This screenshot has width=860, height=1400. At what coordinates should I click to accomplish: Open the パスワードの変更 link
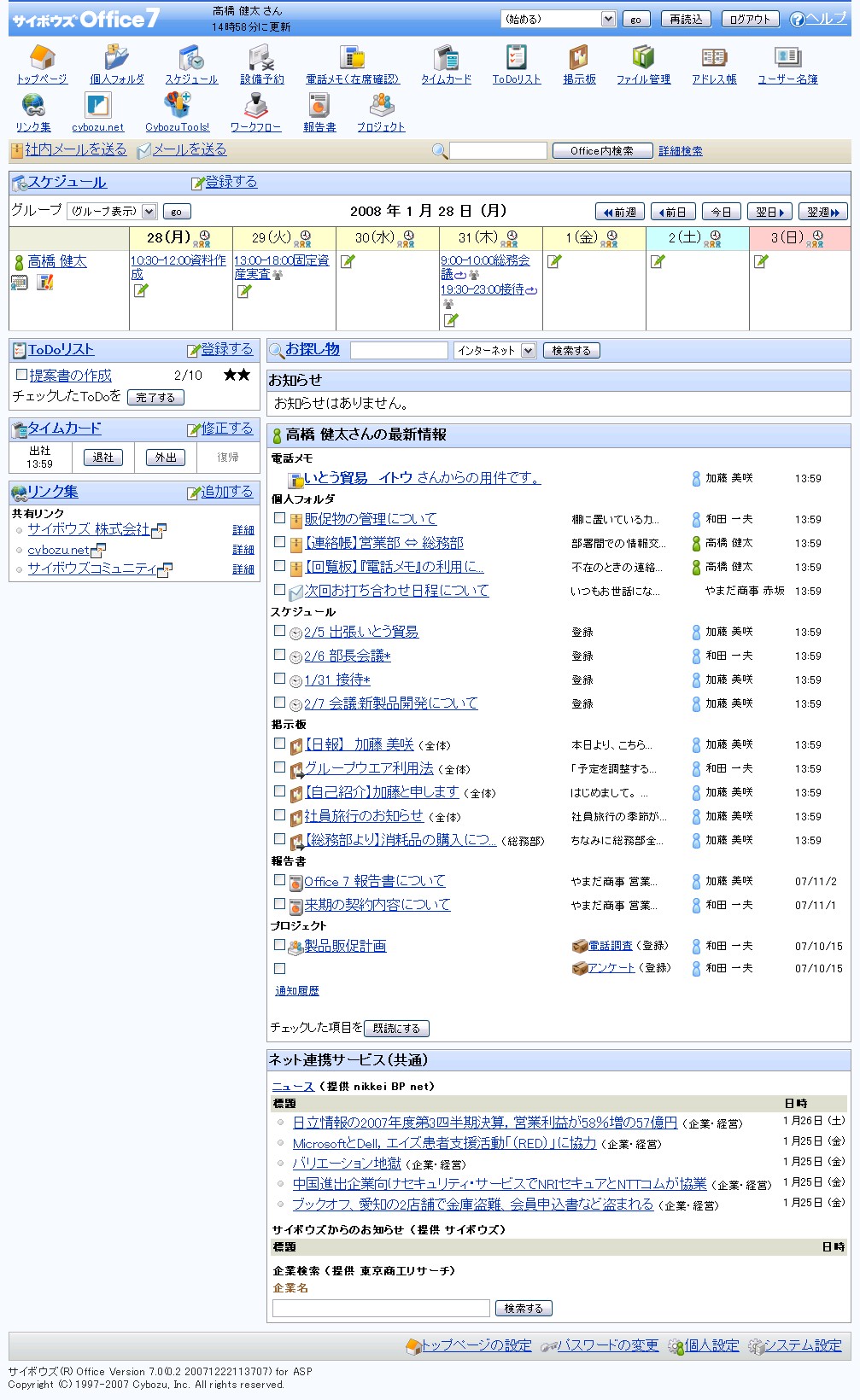[x=607, y=1345]
